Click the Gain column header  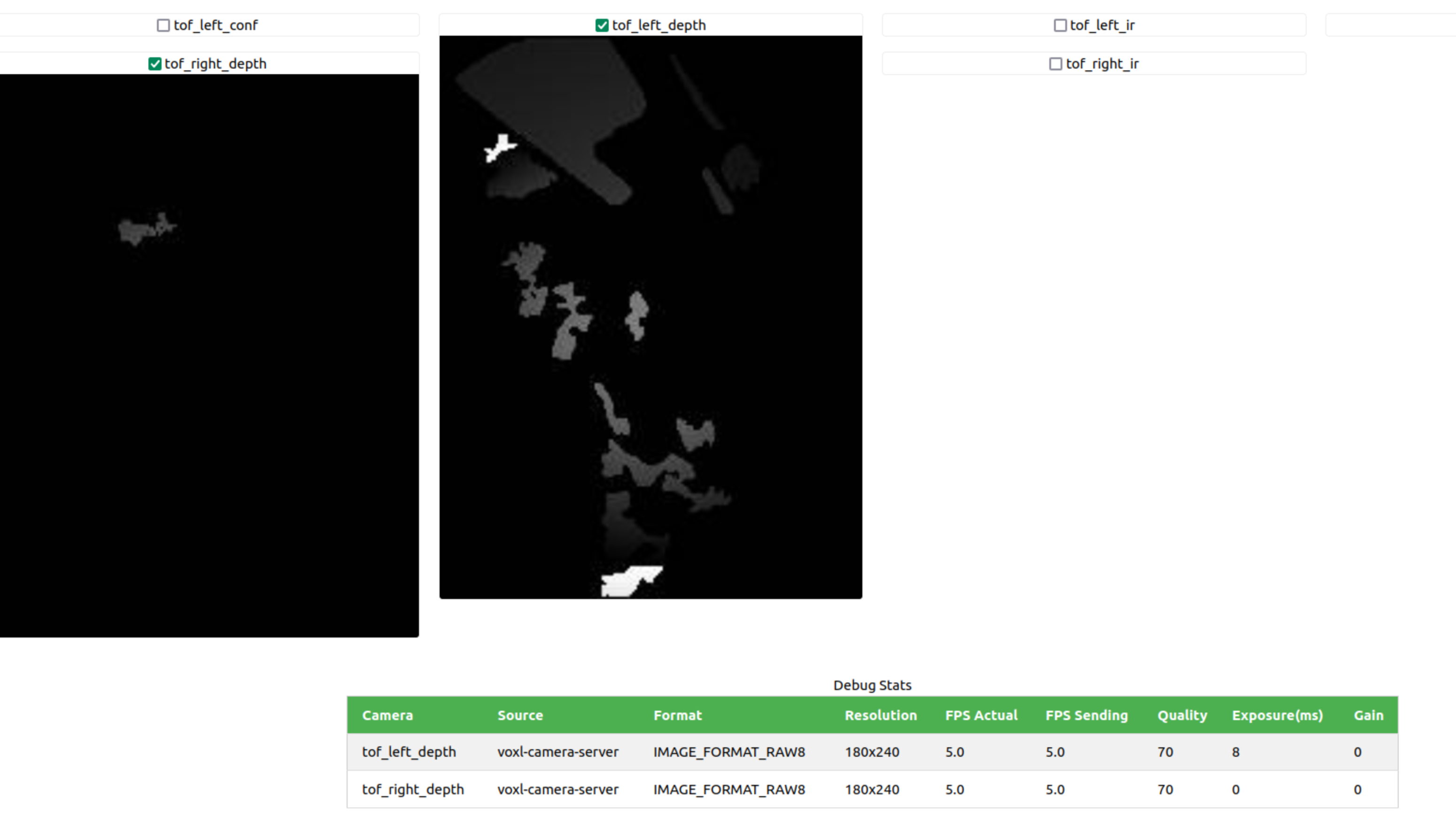[1368, 715]
